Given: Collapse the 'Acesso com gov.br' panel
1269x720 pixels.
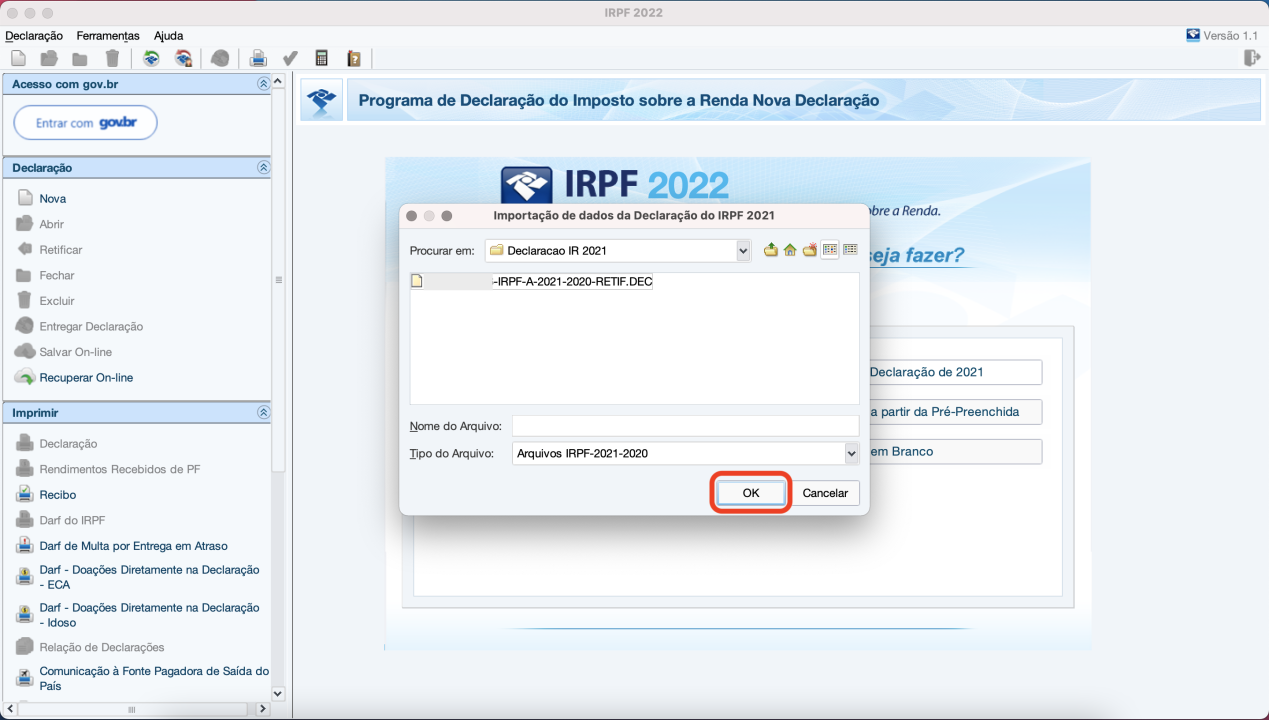Looking at the screenshot, I should [x=263, y=84].
